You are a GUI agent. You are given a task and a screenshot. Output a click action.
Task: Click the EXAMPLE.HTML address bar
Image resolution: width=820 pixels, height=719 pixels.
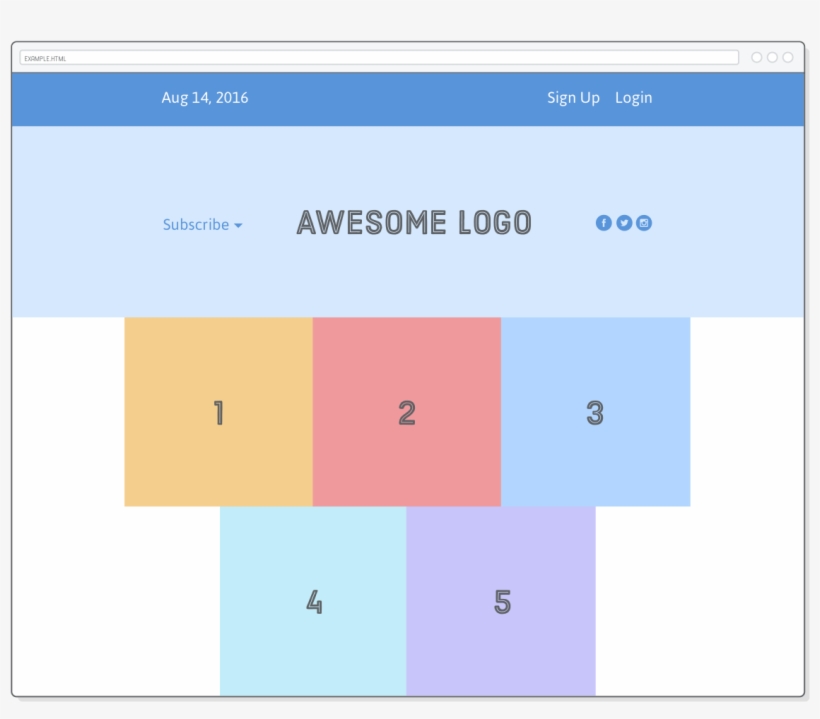coord(380,57)
